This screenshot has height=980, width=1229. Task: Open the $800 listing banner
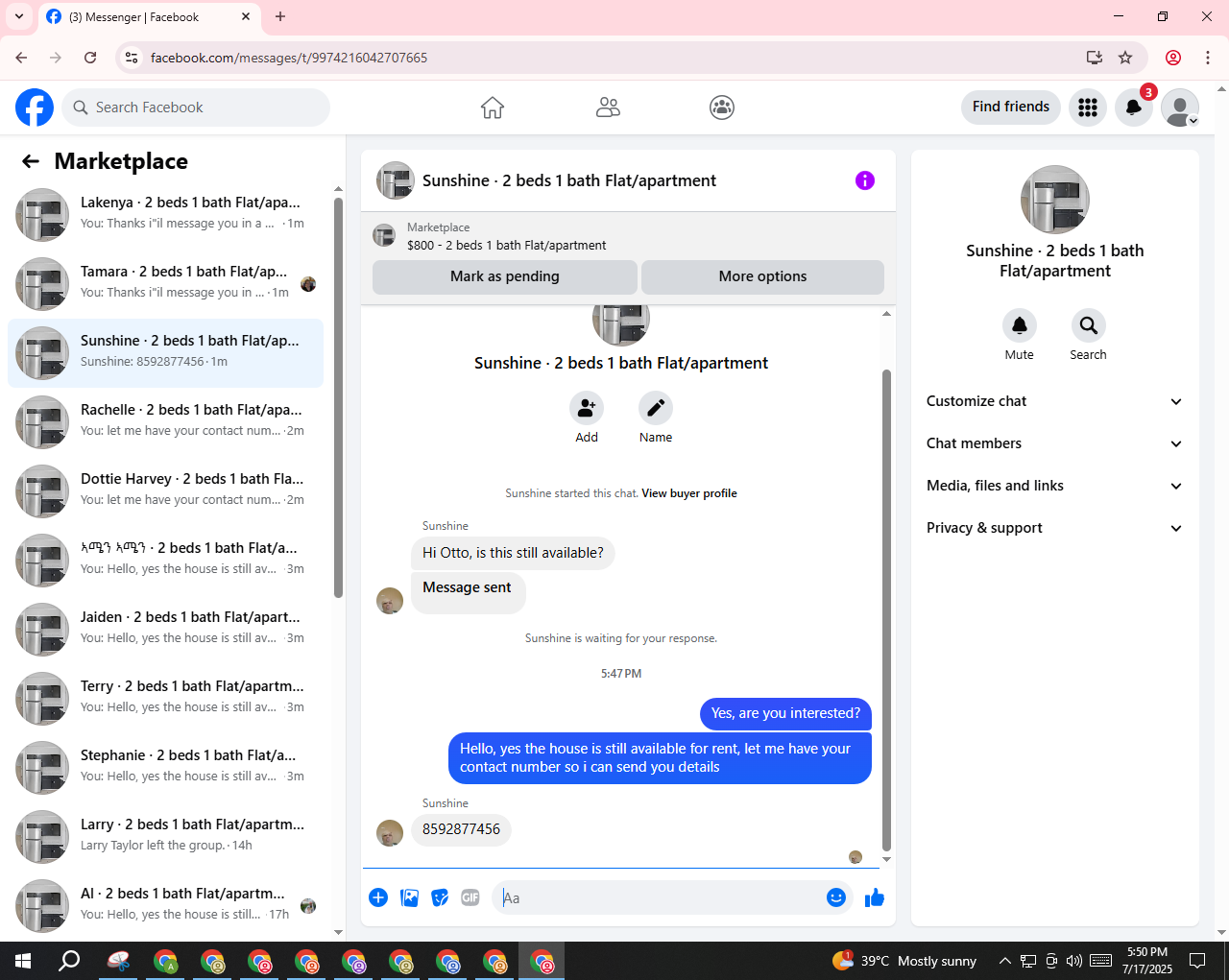tap(628, 236)
